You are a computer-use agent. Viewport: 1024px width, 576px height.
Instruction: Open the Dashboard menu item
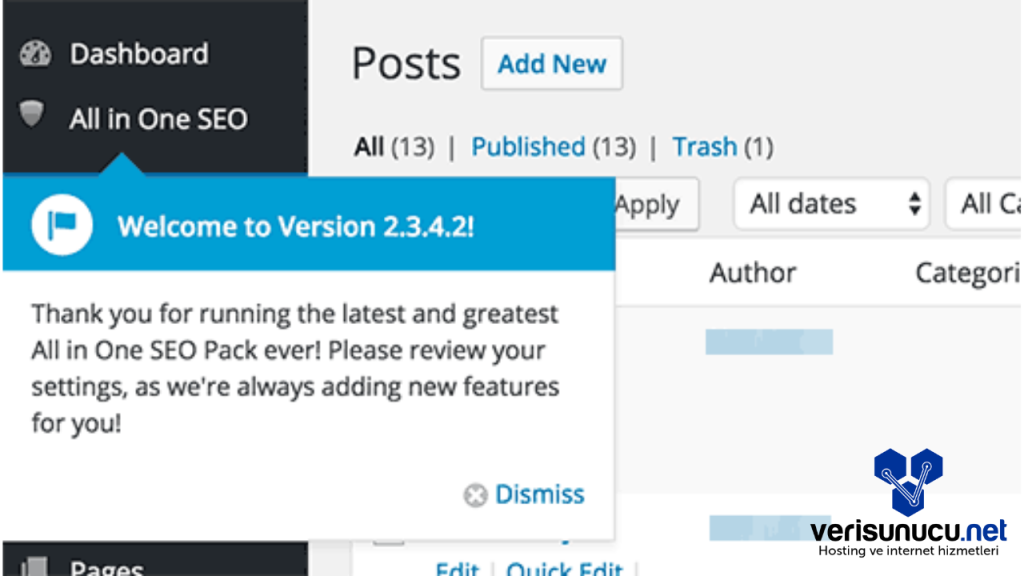139,54
